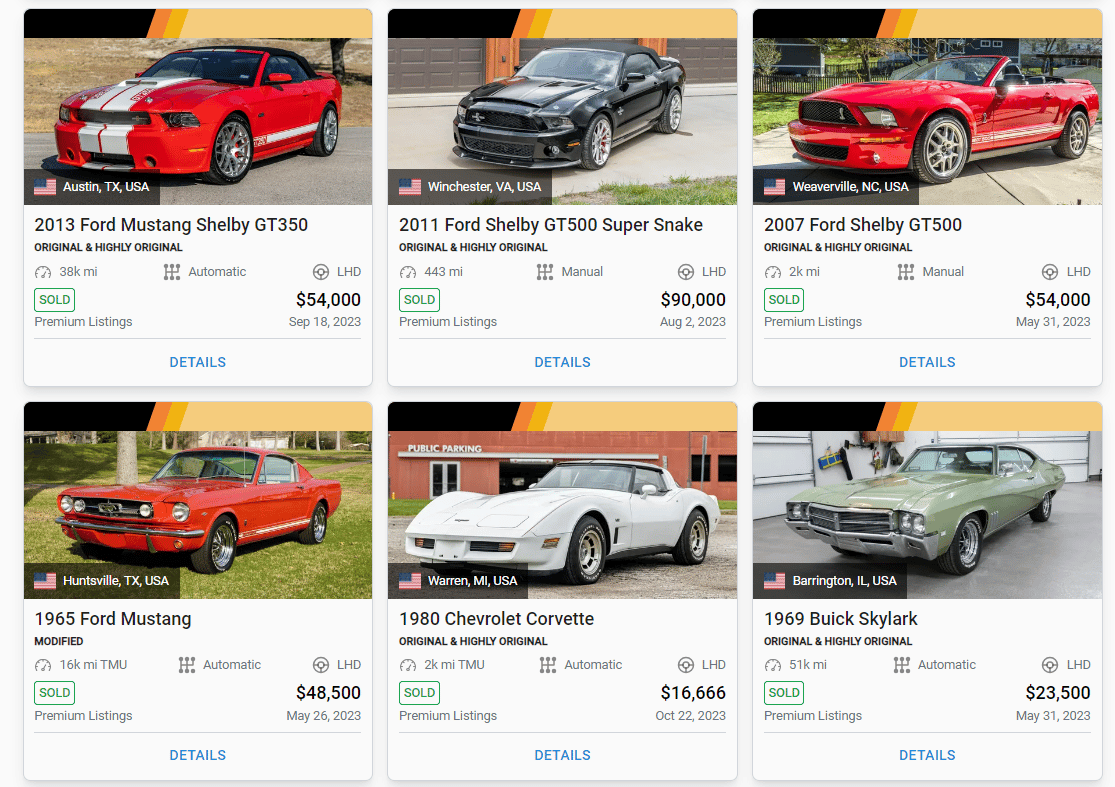View DETAILS of the 1980 Chevrolet Corvette
This screenshot has height=787, width=1115.
(x=562, y=755)
